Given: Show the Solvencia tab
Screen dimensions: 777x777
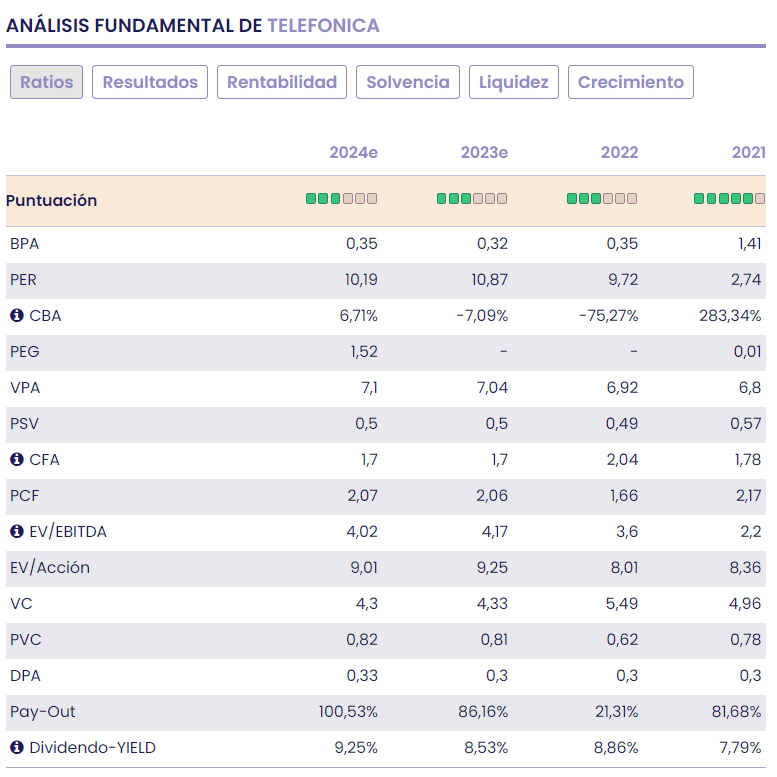Looking at the screenshot, I should click(x=408, y=82).
